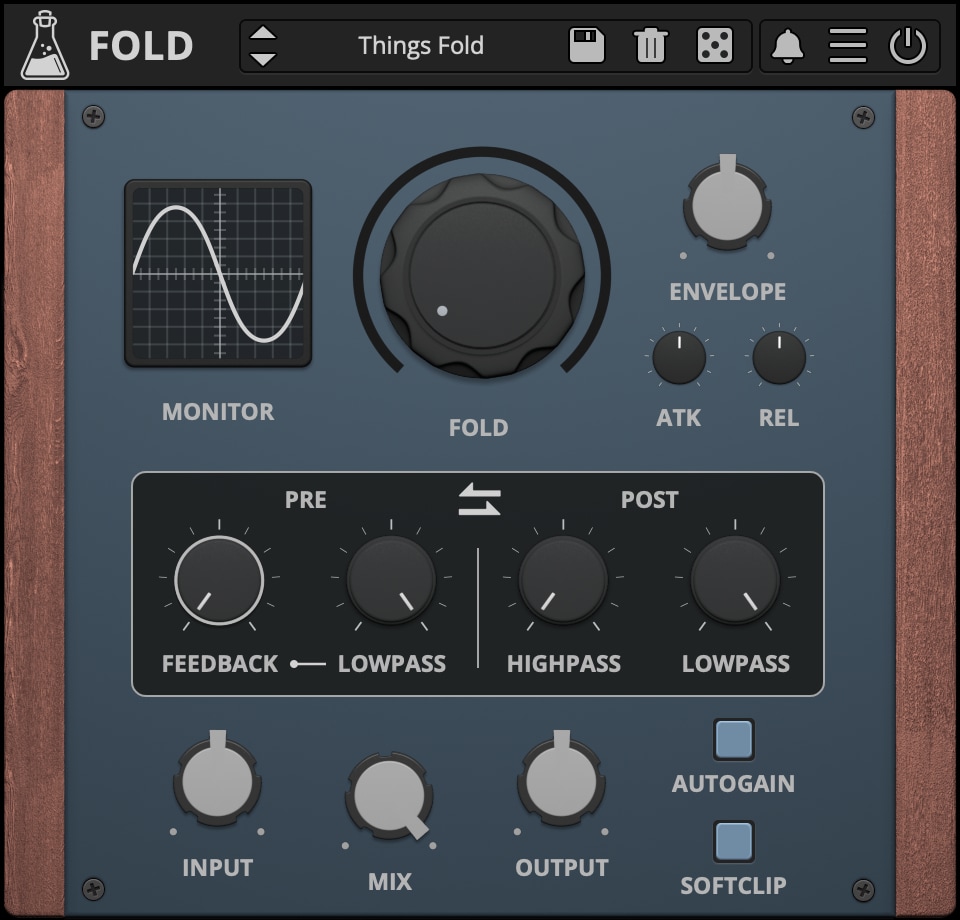This screenshot has width=960, height=920.
Task: Enable the SOFTCLIP switch
Action: click(x=735, y=843)
